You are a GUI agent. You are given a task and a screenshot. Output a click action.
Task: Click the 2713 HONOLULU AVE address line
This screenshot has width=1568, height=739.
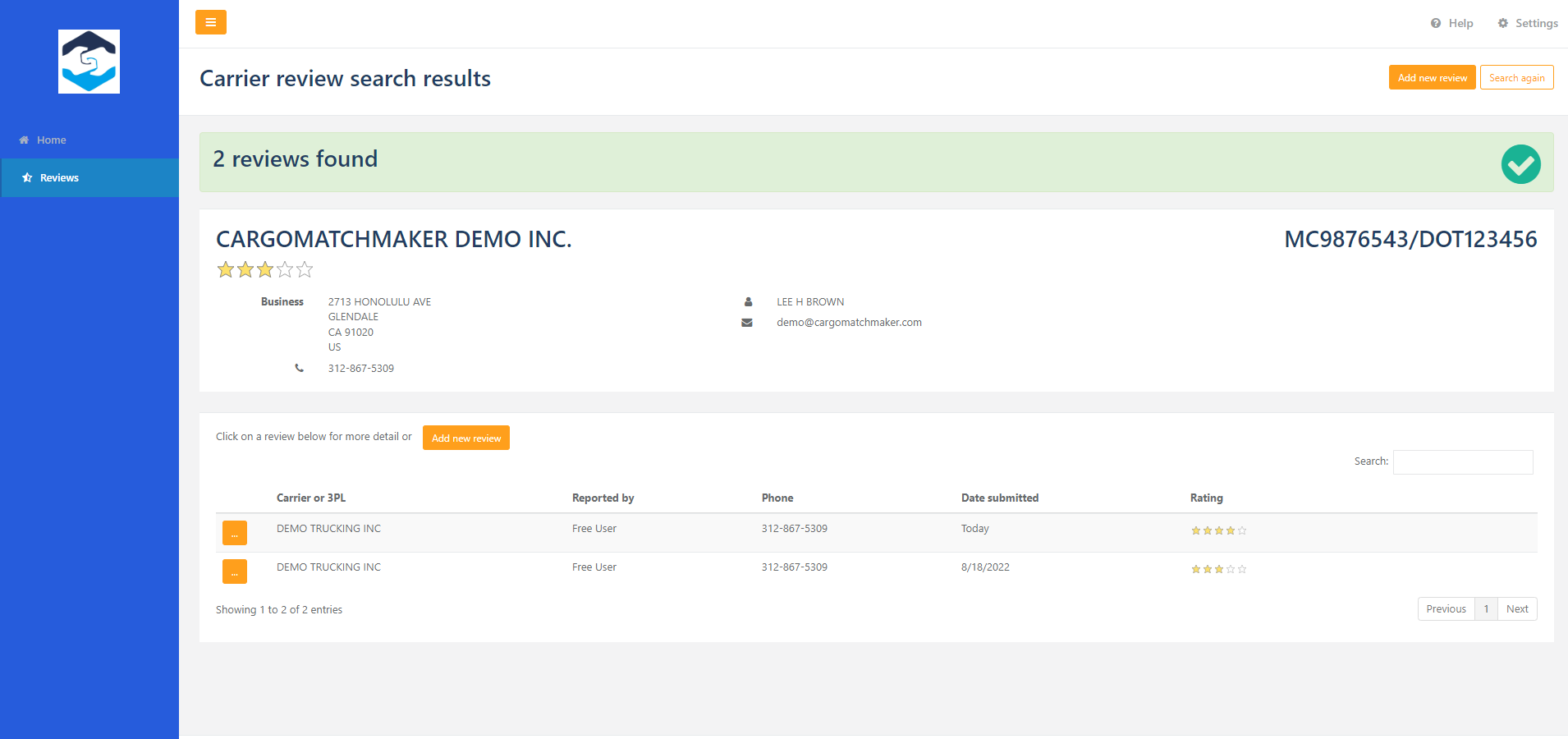click(379, 302)
